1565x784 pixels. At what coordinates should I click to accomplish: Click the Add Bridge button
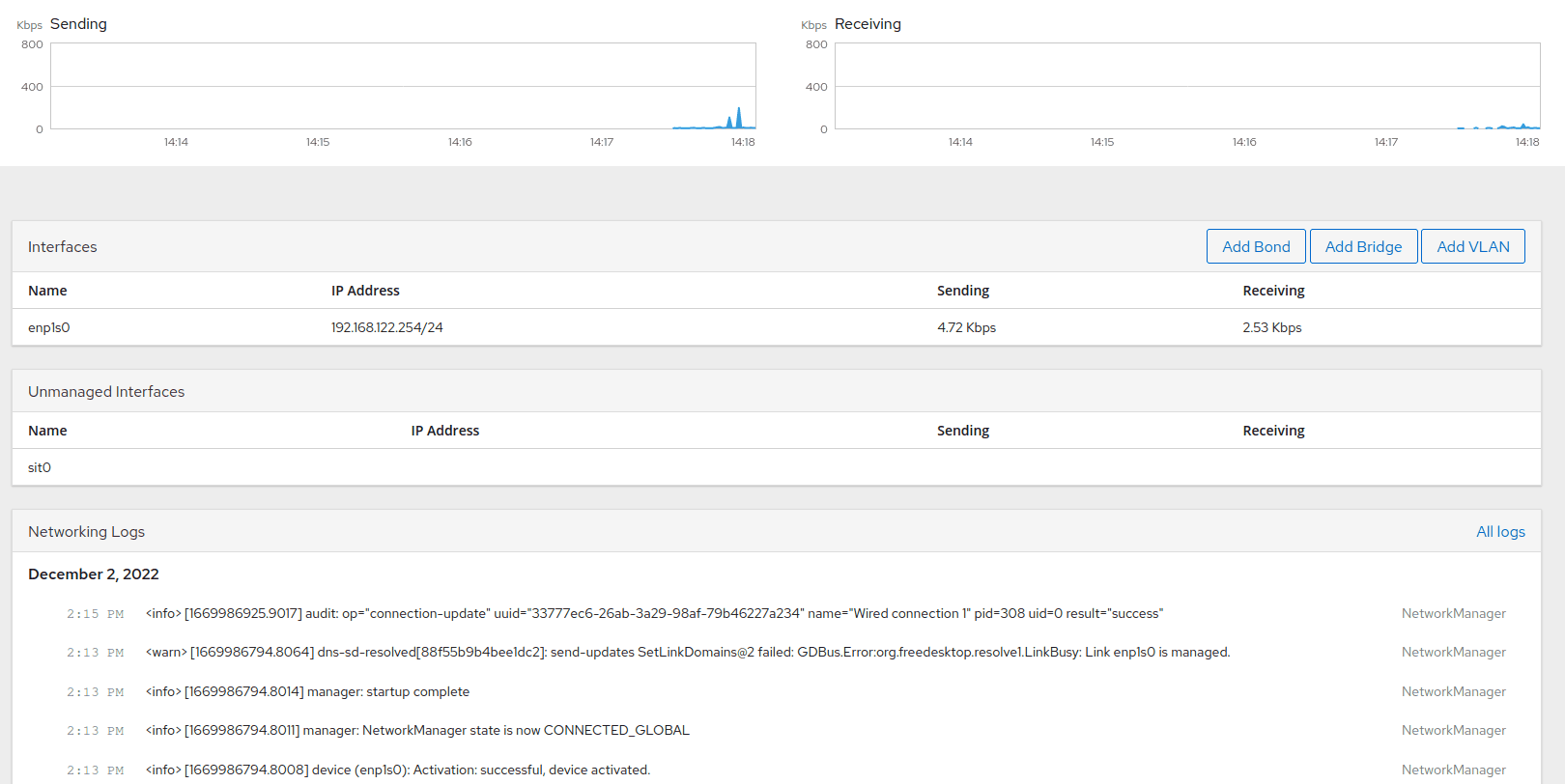(x=1362, y=246)
